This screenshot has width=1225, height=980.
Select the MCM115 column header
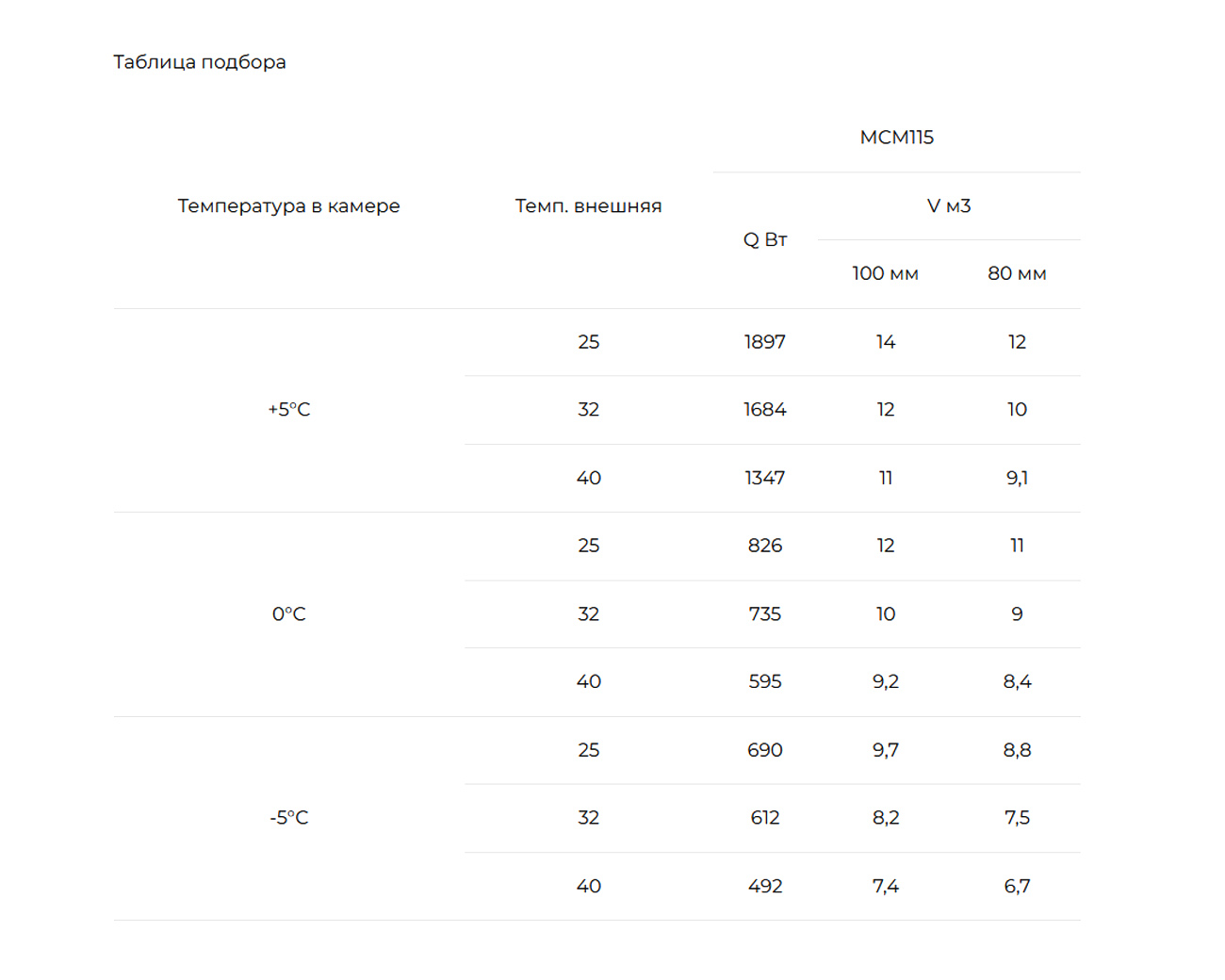[x=896, y=138]
